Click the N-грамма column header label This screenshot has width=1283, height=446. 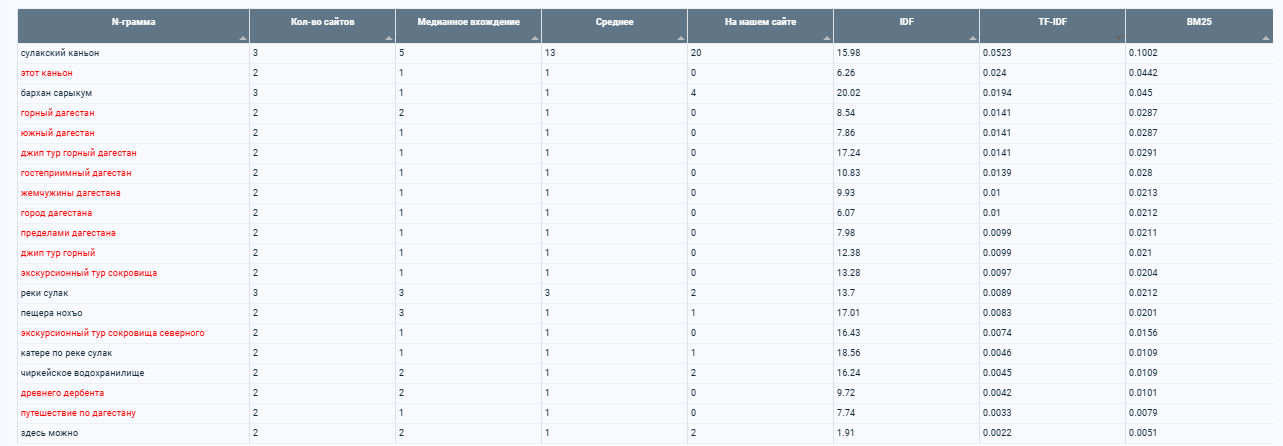[x=134, y=20]
